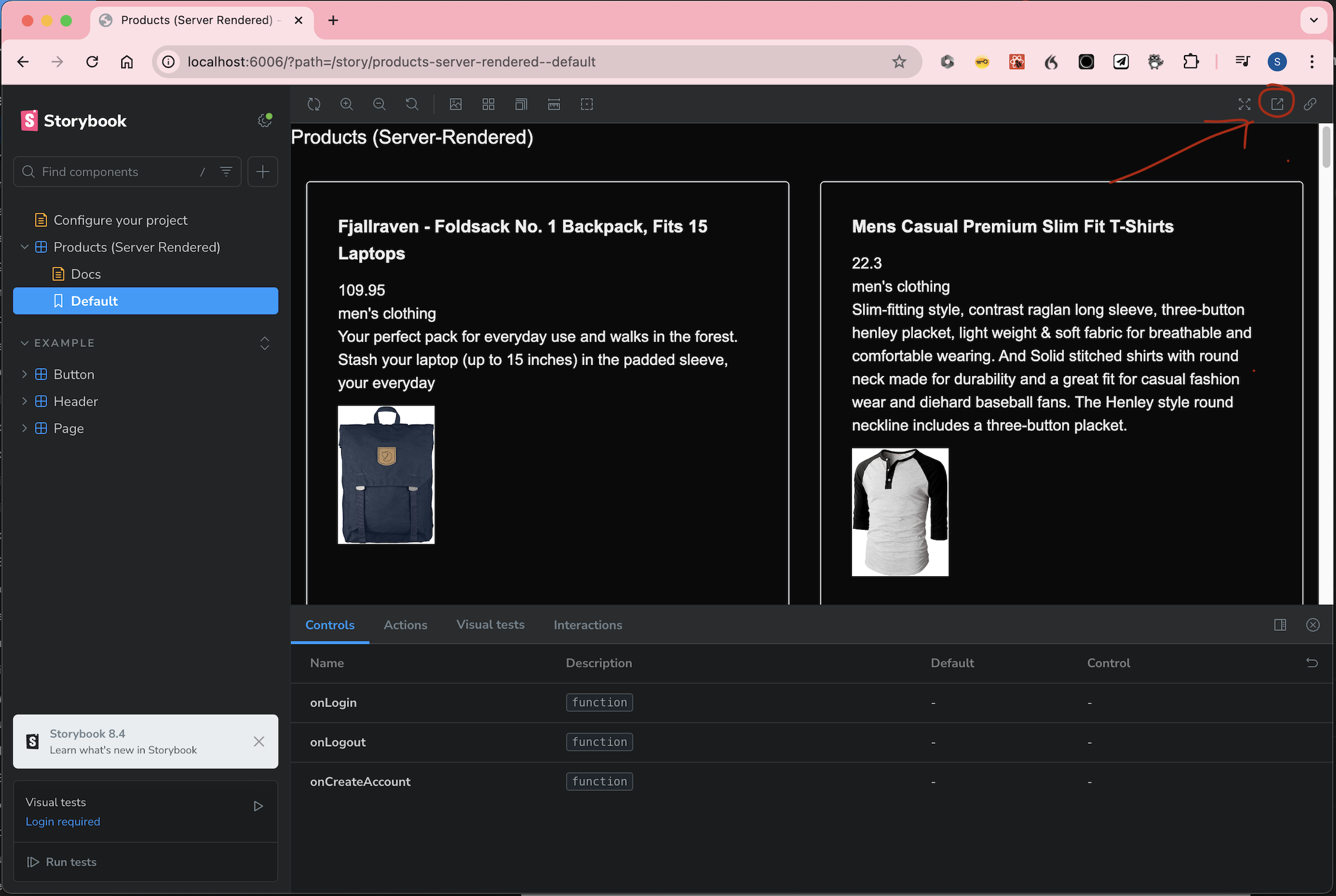Image resolution: width=1336 pixels, height=896 pixels.
Task: Open Configure your project page
Action: tap(121, 221)
